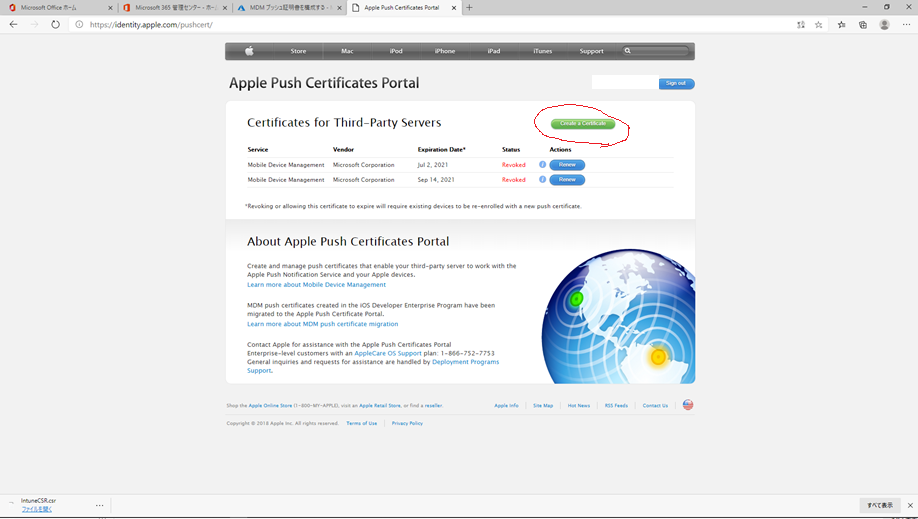Viewport: 918px width, 519px height.
Task: Add this page to favorites
Action: 818,25
